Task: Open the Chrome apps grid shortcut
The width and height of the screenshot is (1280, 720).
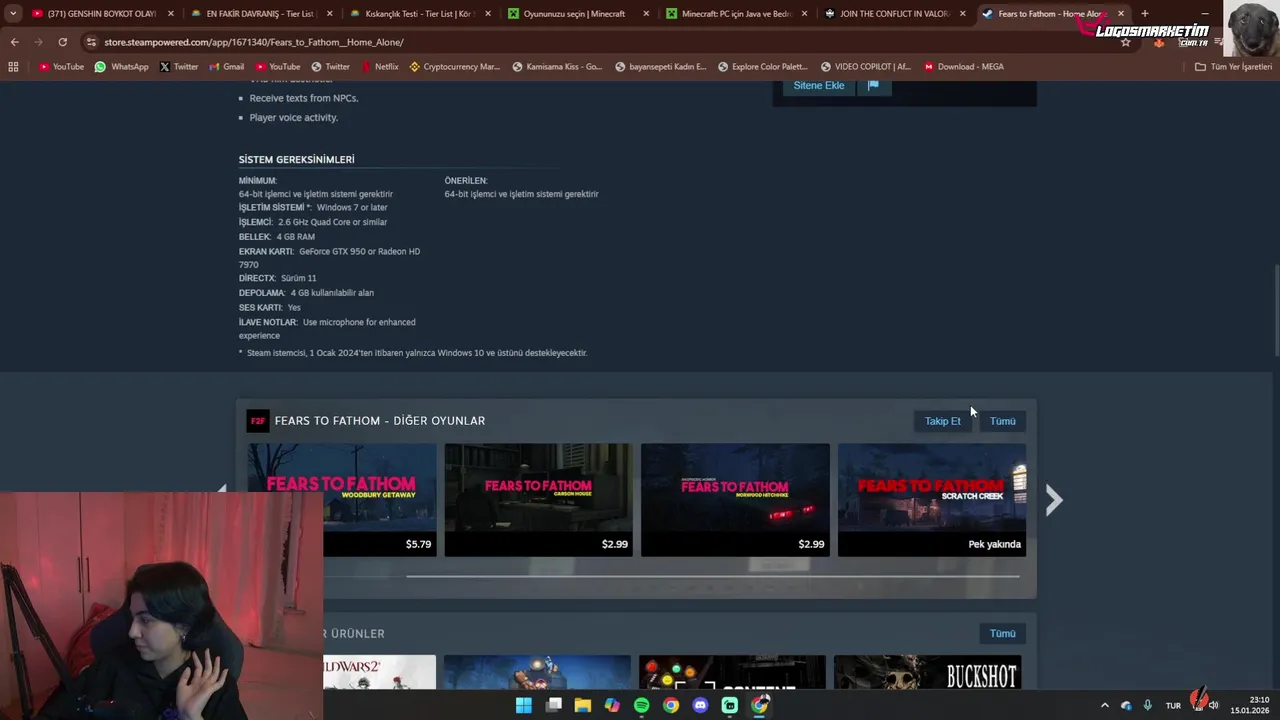Action: point(13,67)
